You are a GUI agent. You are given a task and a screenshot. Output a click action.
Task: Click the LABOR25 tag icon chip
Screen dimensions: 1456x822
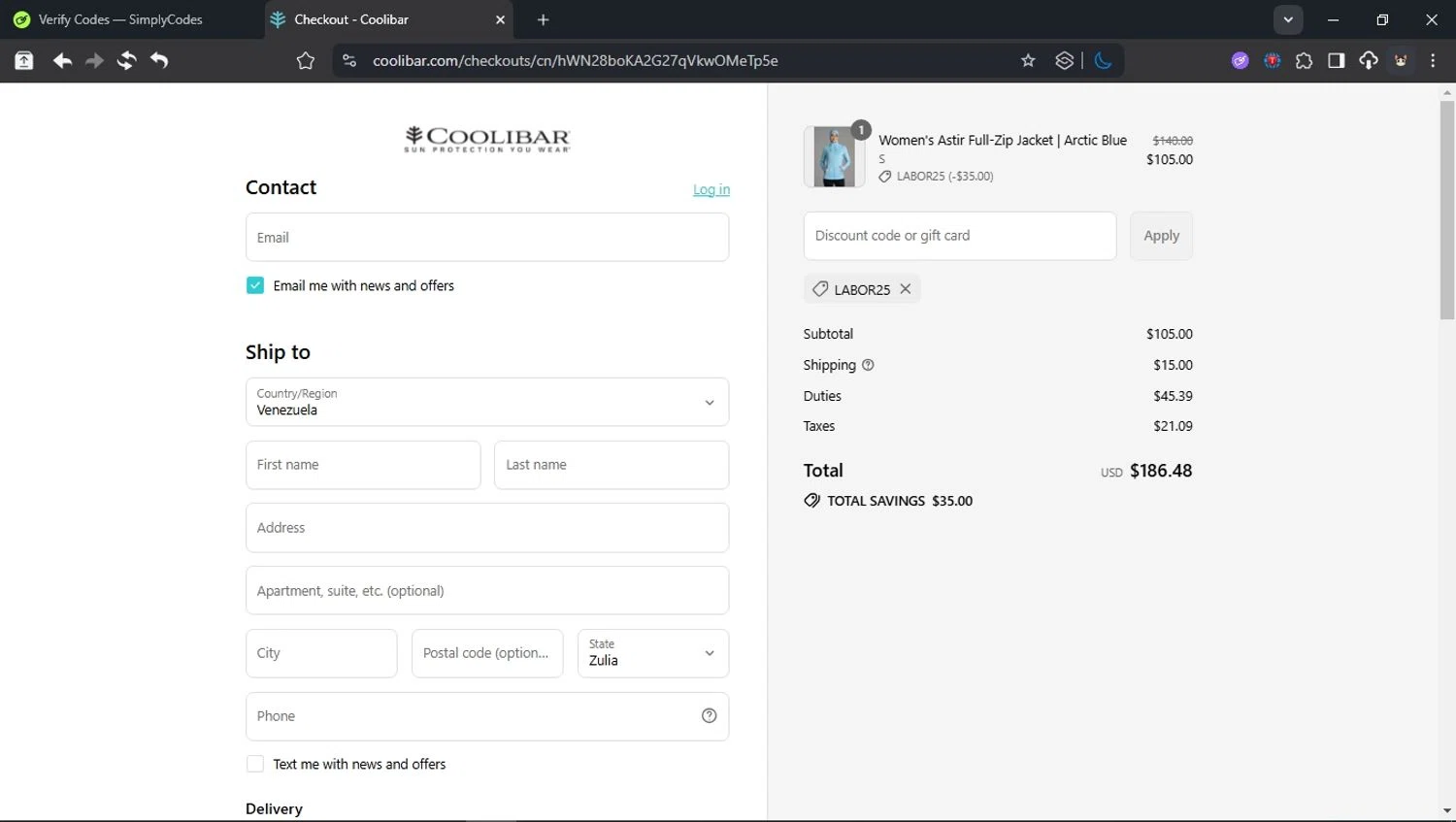coord(820,289)
